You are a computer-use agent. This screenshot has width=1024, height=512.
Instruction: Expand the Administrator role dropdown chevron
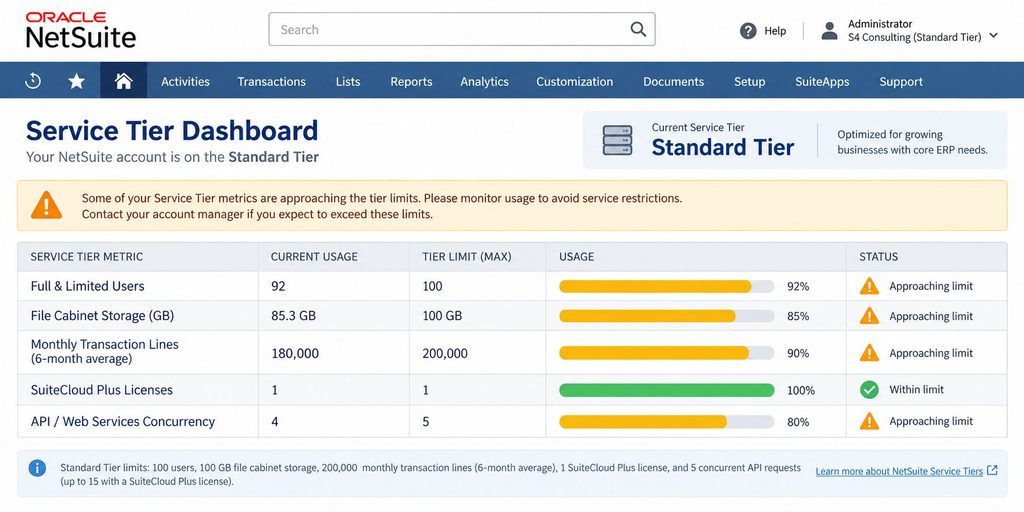[993, 35]
